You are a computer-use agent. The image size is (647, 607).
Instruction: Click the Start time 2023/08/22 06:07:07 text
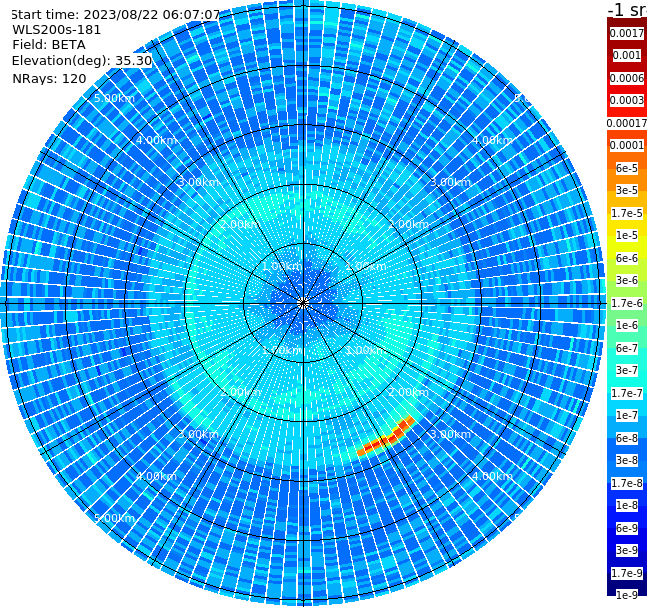(115, 15)
